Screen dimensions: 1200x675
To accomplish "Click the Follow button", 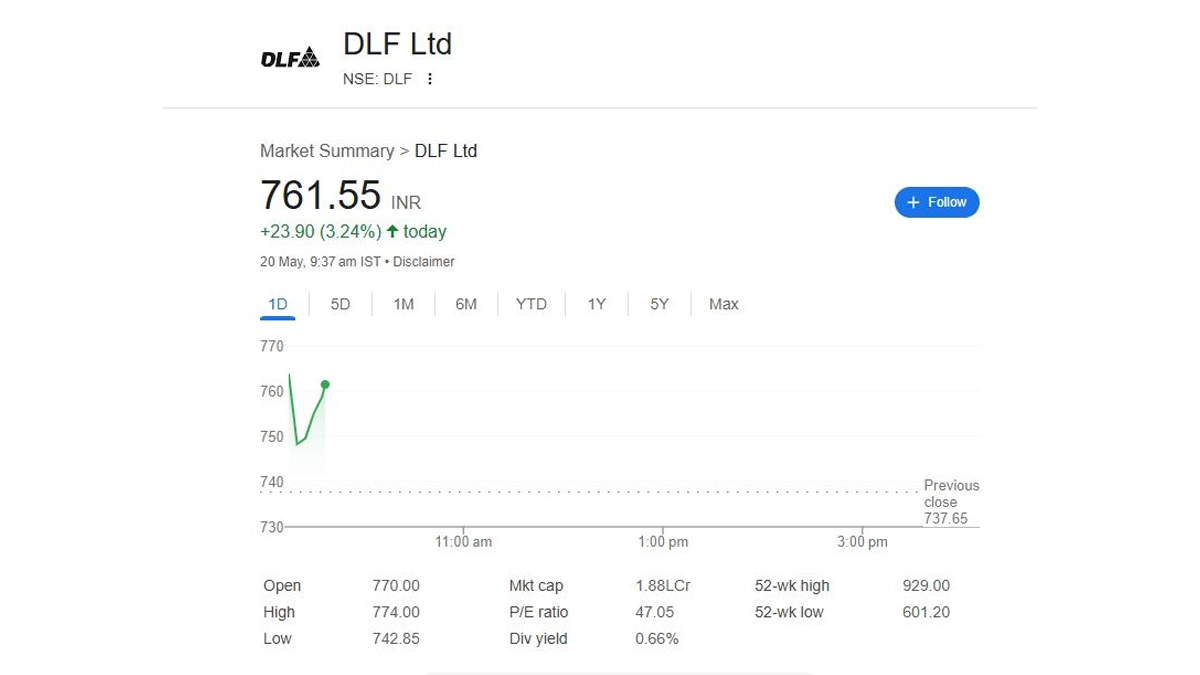I will [x=937, y=202].
